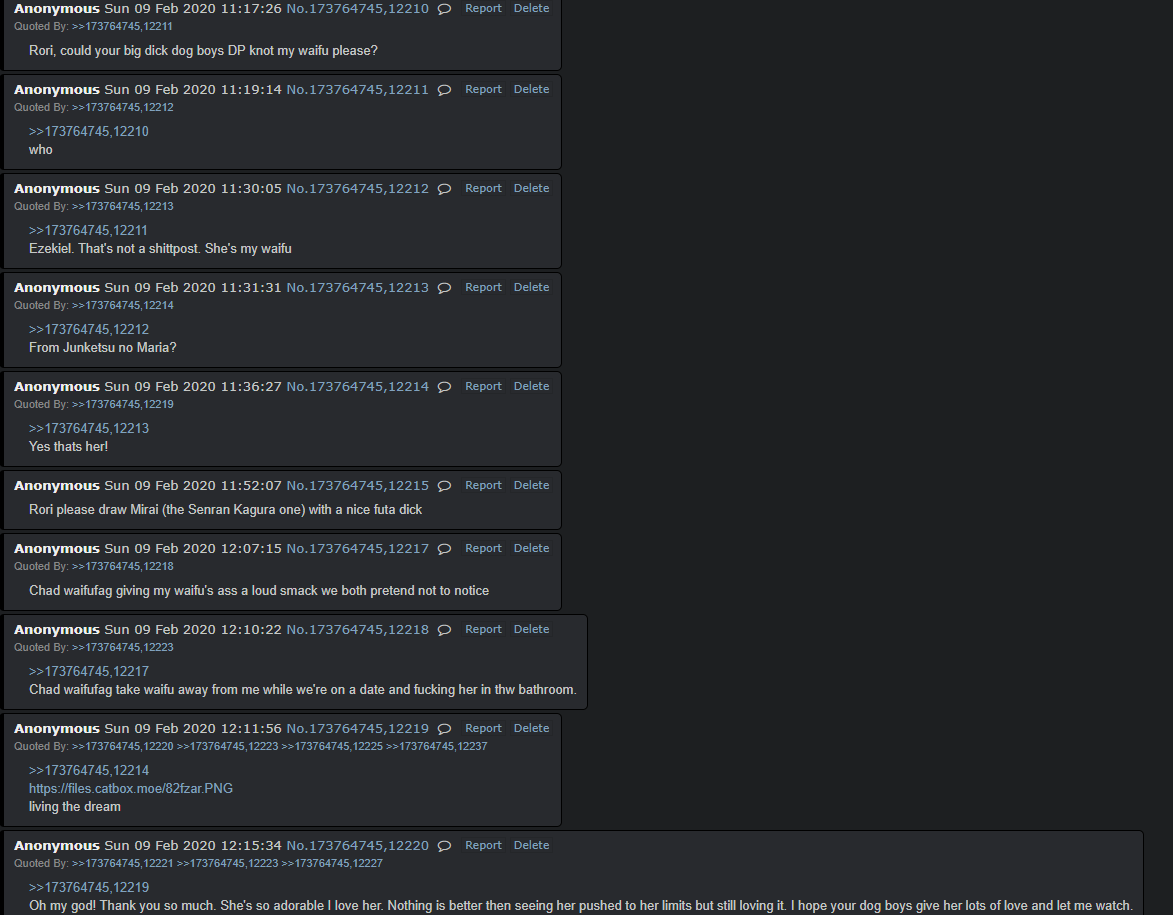
Task: Click reply bubble icon on post 12210
Action: tap(444, 9)
